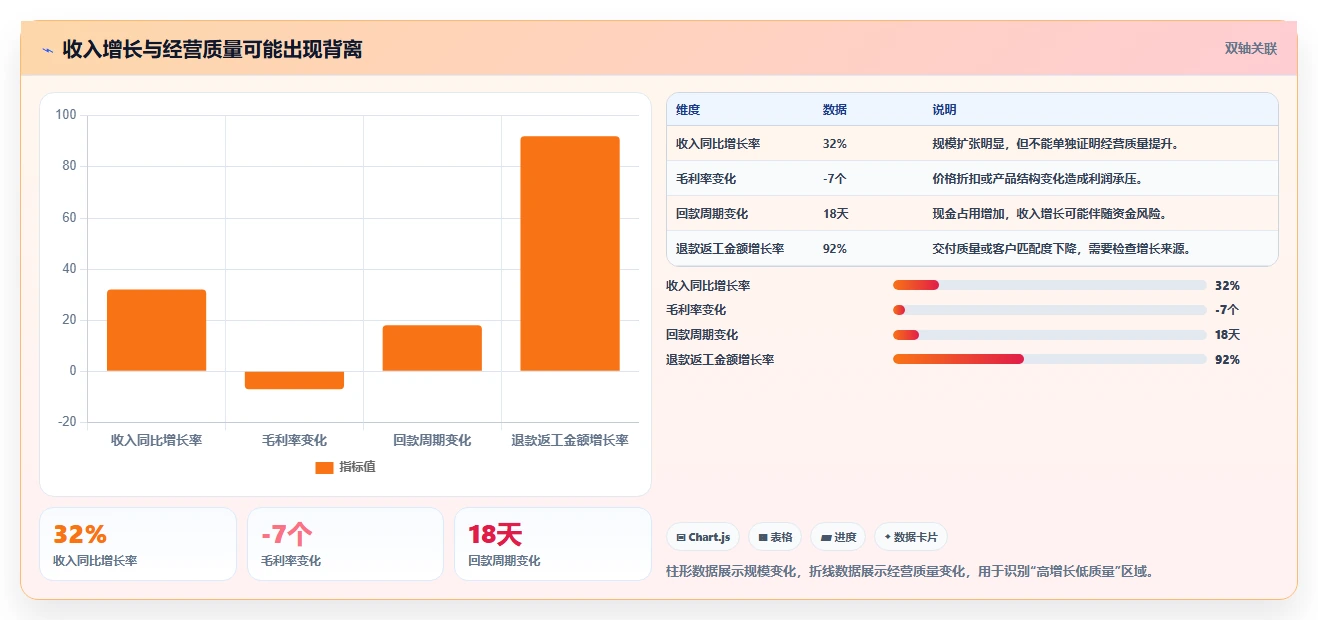Click the 92% value after the progress bar
Image resolution: width=1318 pixels, height=620 pixels.
coord(1227,360)
